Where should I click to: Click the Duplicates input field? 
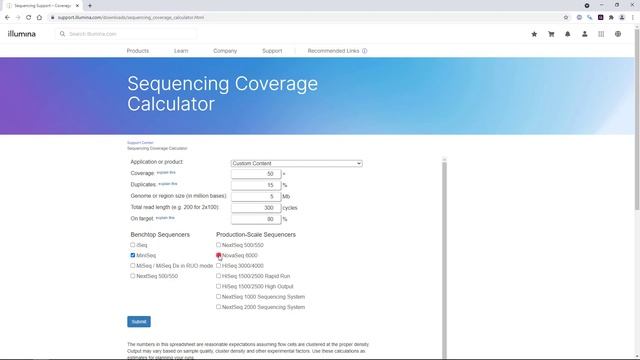click(x=256, y=185)
